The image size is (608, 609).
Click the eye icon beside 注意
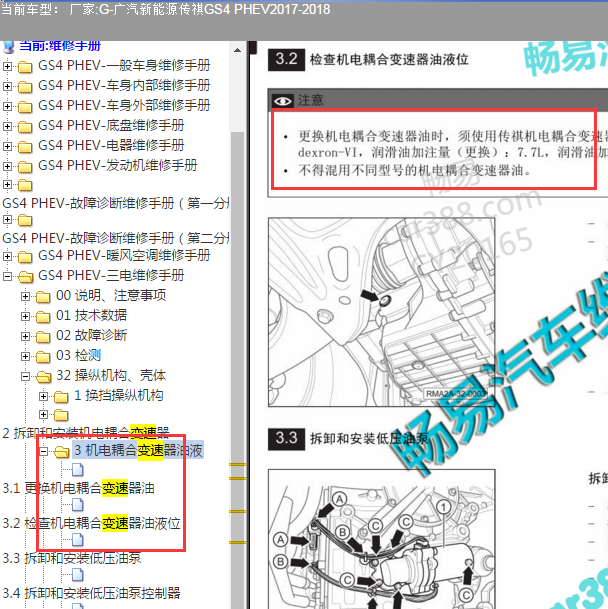point(282,101)
